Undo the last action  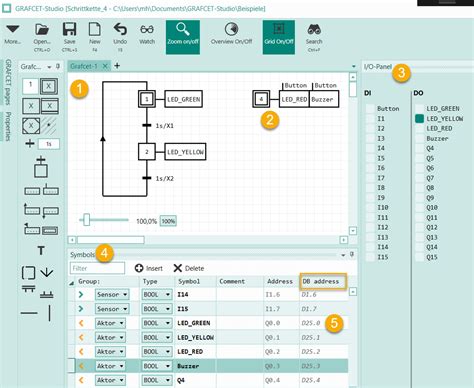[x=120, y=29]
